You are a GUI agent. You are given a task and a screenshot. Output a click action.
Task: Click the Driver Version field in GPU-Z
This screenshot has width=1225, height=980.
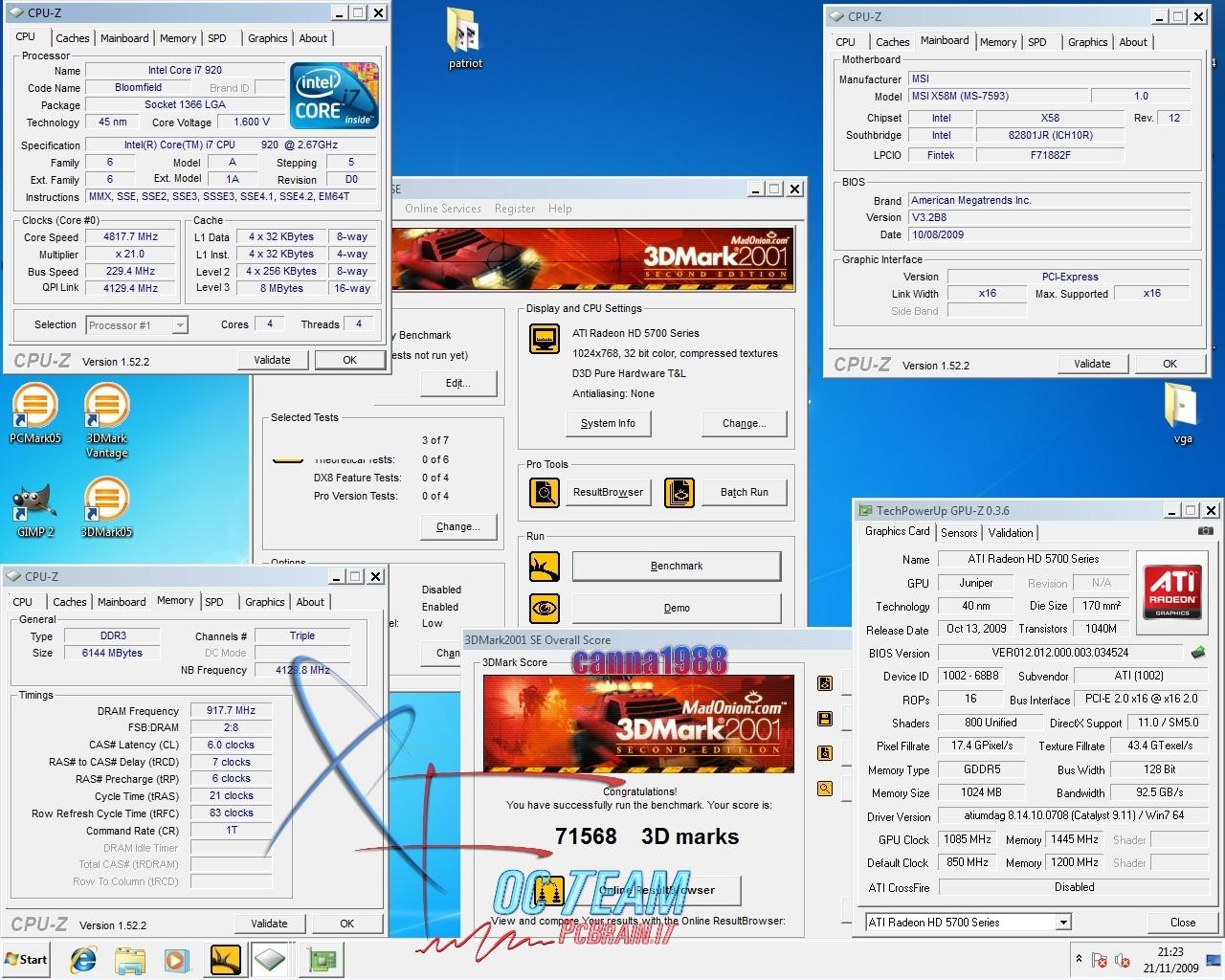pos(1075,816)
